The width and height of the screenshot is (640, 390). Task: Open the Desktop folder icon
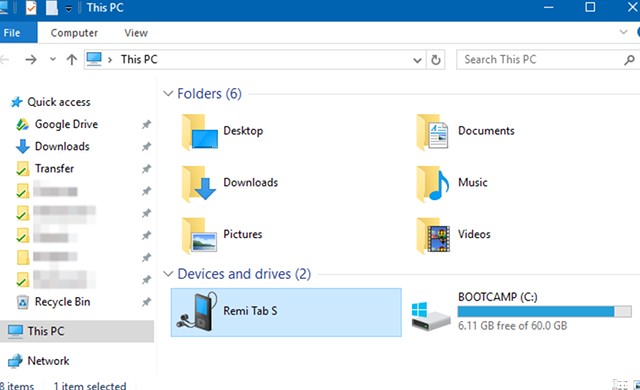(200, 132)
